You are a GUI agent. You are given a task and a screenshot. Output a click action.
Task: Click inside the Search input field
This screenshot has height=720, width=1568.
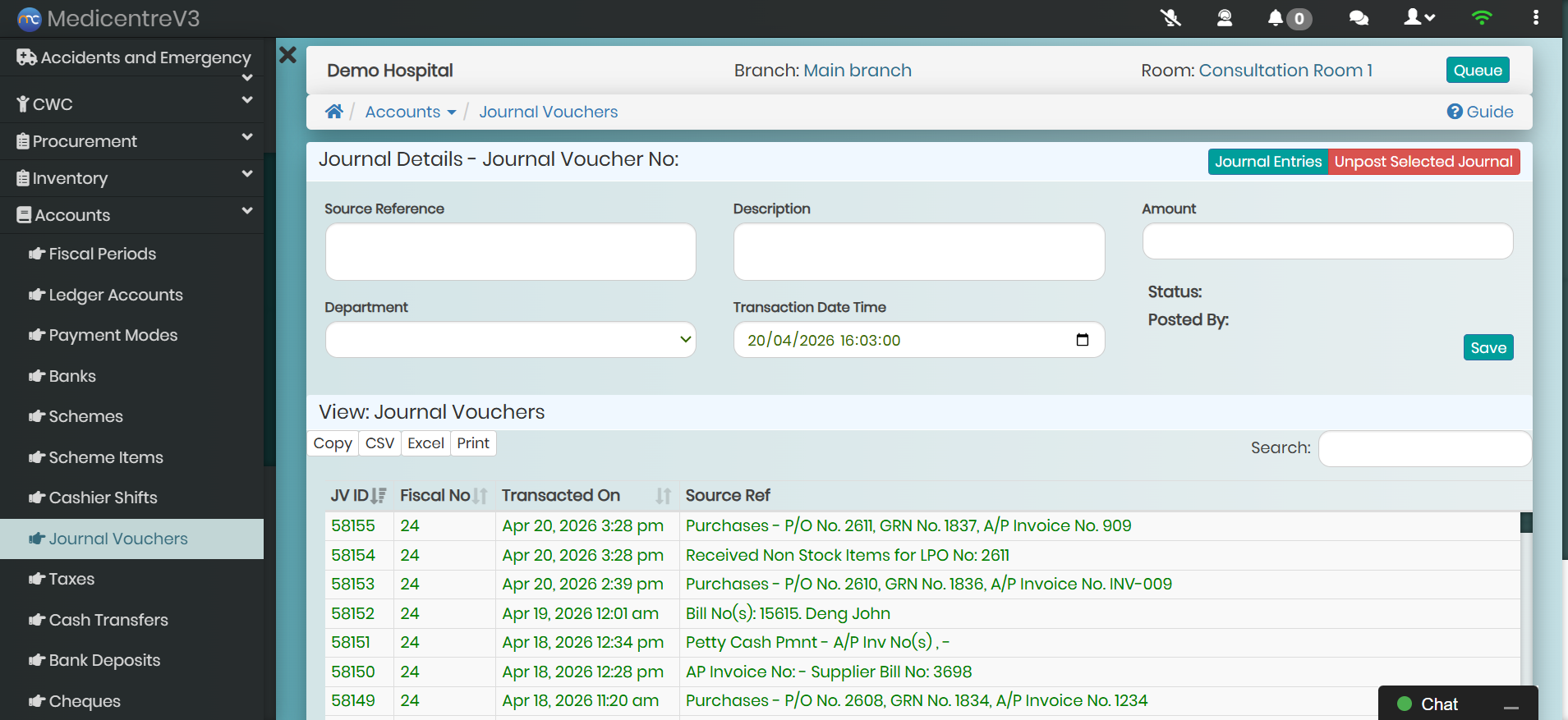pos(1424,448)
